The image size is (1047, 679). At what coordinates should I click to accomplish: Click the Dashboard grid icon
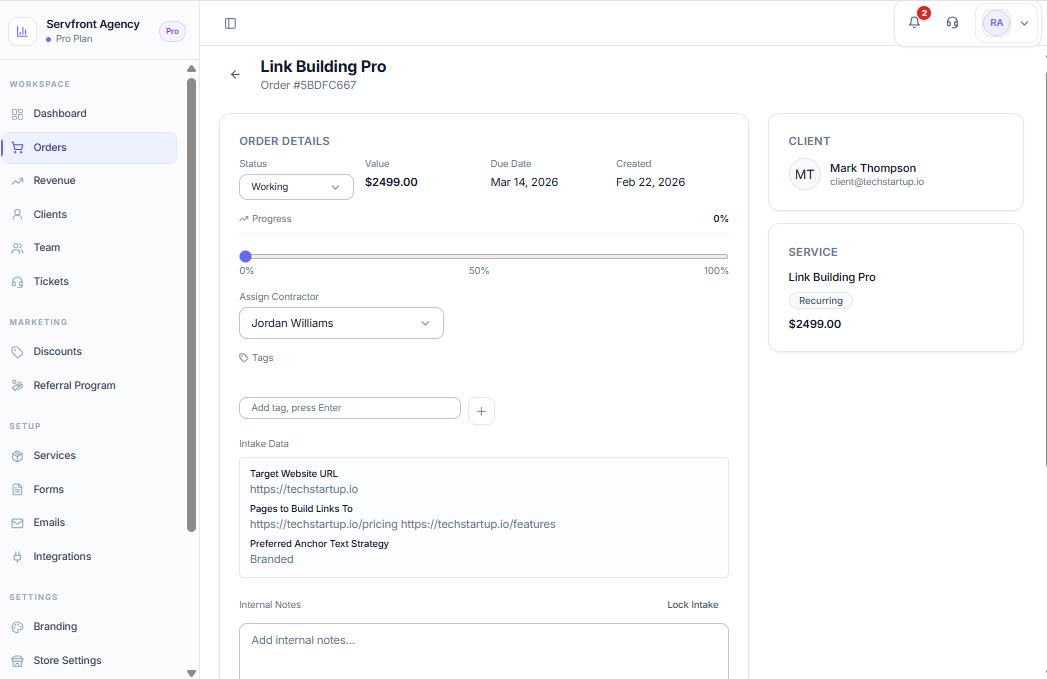[17, 114]
